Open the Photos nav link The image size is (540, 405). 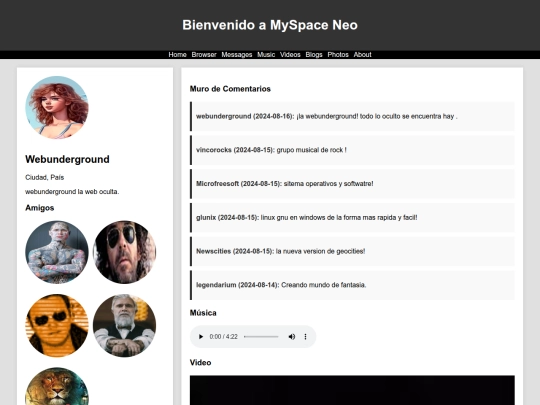[x=338, y=54]
